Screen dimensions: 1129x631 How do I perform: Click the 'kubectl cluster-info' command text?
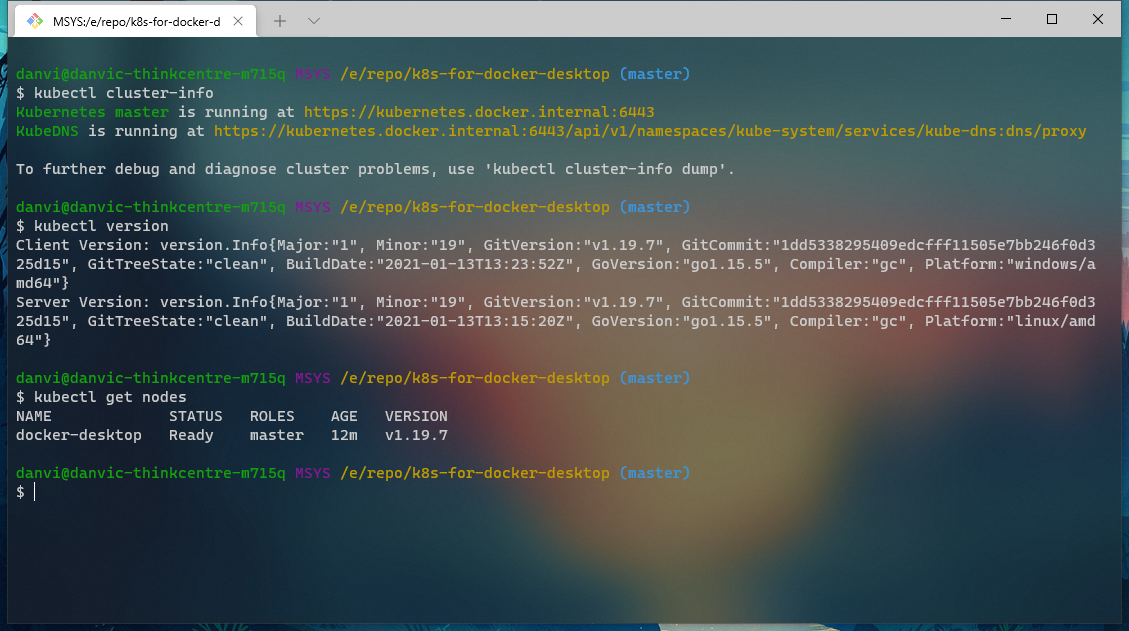[x=124, y=93]
